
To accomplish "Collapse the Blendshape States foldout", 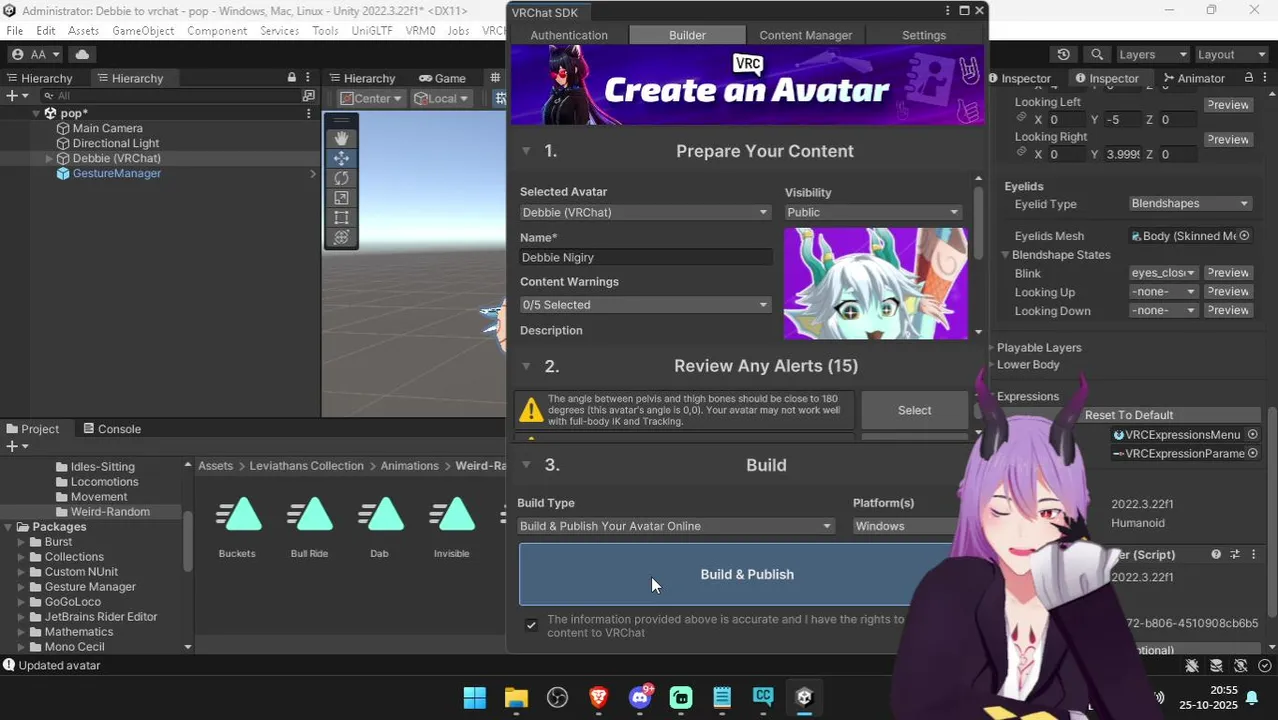I will pyautogui.click(x=1006, y=255).
